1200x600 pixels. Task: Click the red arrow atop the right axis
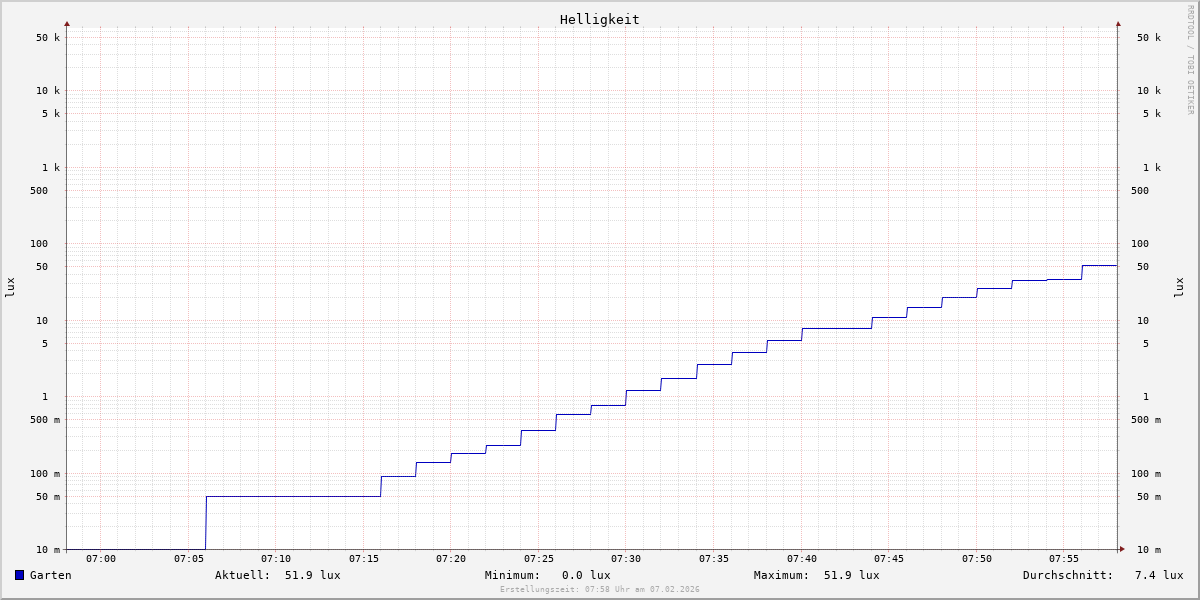click(1118, 23)
